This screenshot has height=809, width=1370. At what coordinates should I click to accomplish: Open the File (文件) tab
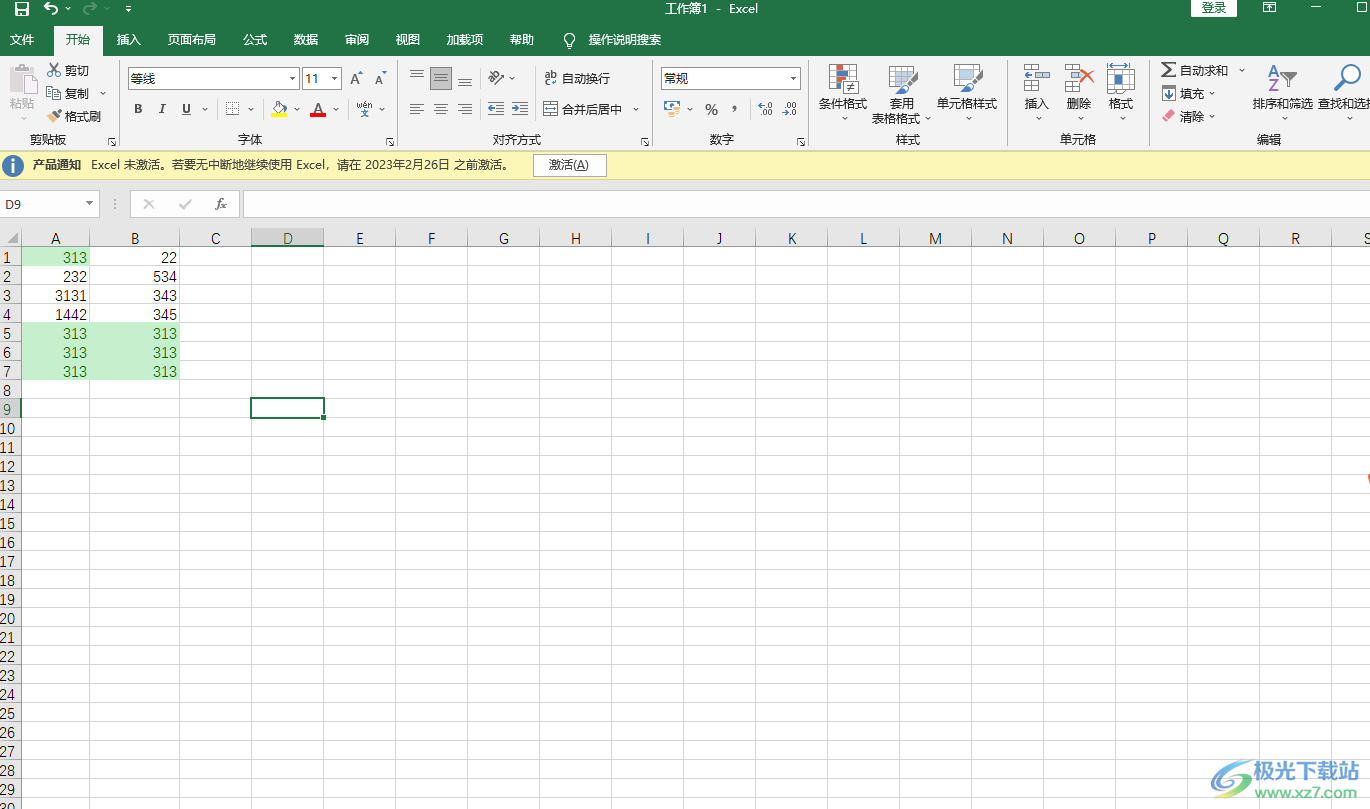[22, 40]
